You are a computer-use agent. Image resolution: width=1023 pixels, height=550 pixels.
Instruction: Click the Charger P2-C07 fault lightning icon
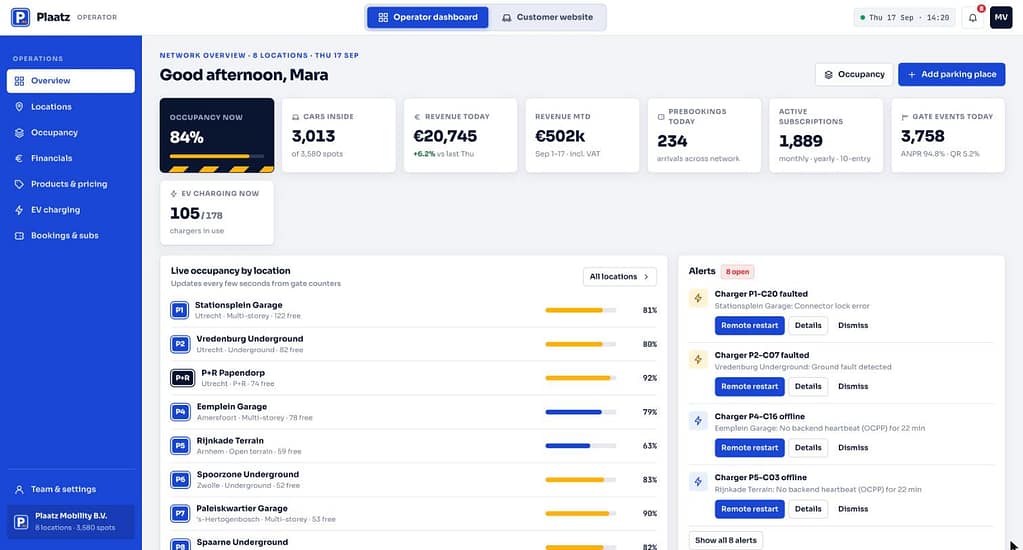click(698, 359)
